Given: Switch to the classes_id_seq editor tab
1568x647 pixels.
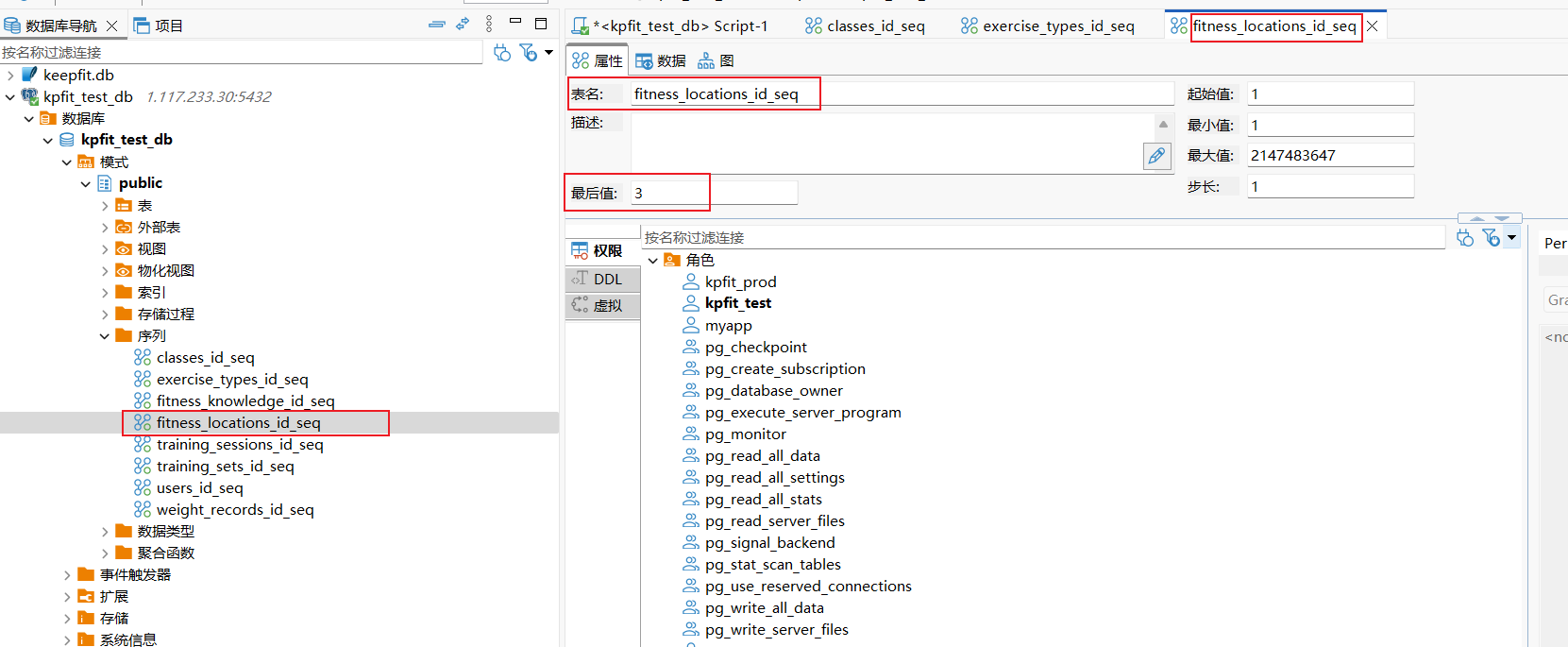Looking at the screenshot, I should coord(865,26).
